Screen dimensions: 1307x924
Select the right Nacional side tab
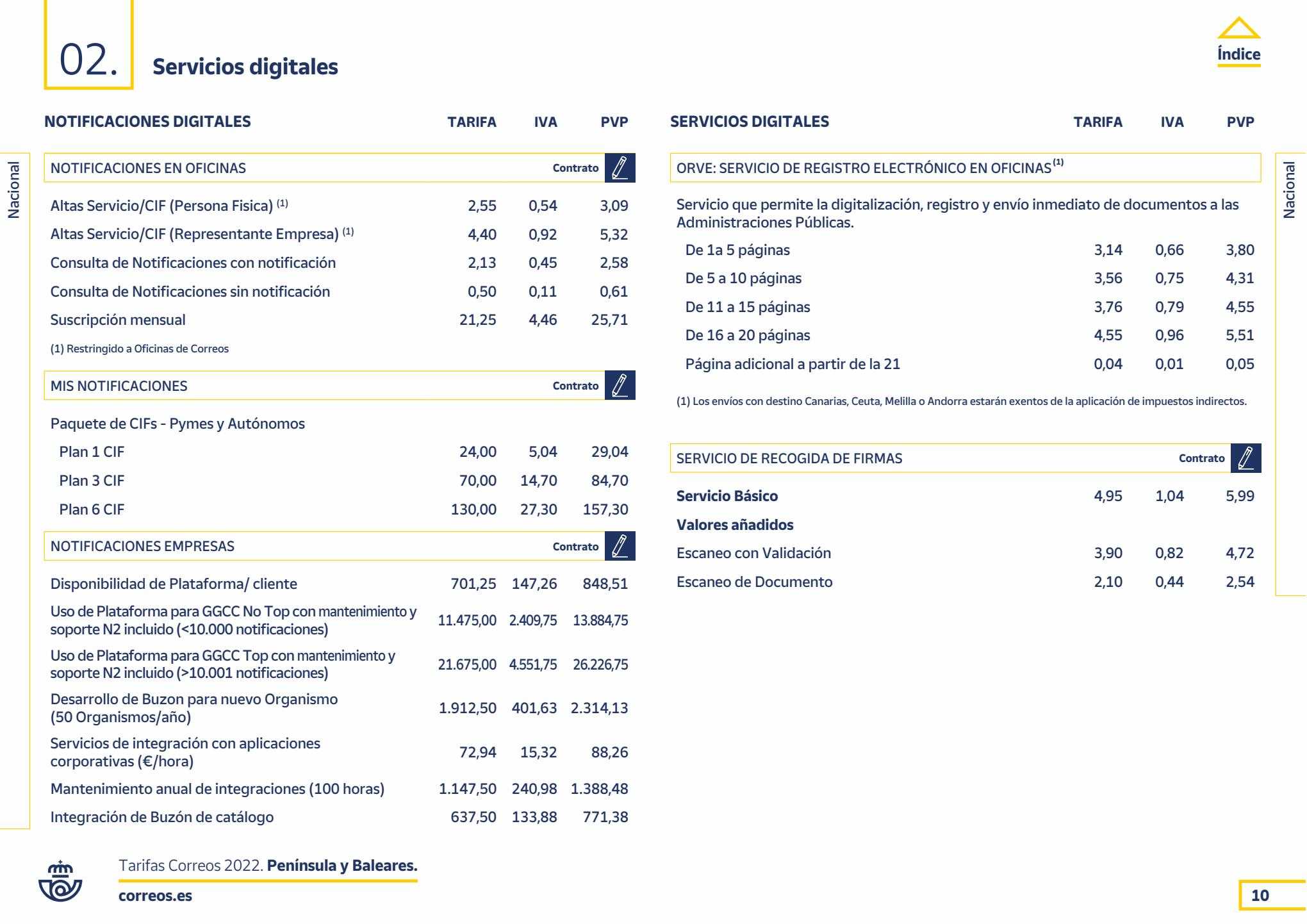(1290, 190)
